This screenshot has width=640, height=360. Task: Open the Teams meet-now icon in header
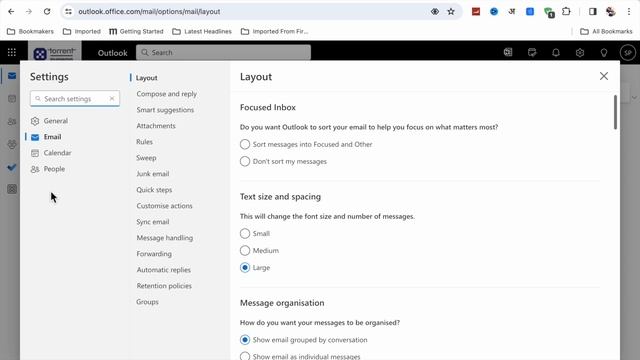[x=508, y=52]
